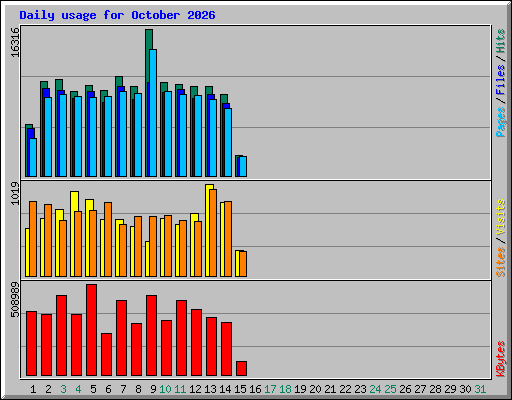Click day 11 on the x-axis
This screenshot has height=400, width=512.
pos(180,389)
